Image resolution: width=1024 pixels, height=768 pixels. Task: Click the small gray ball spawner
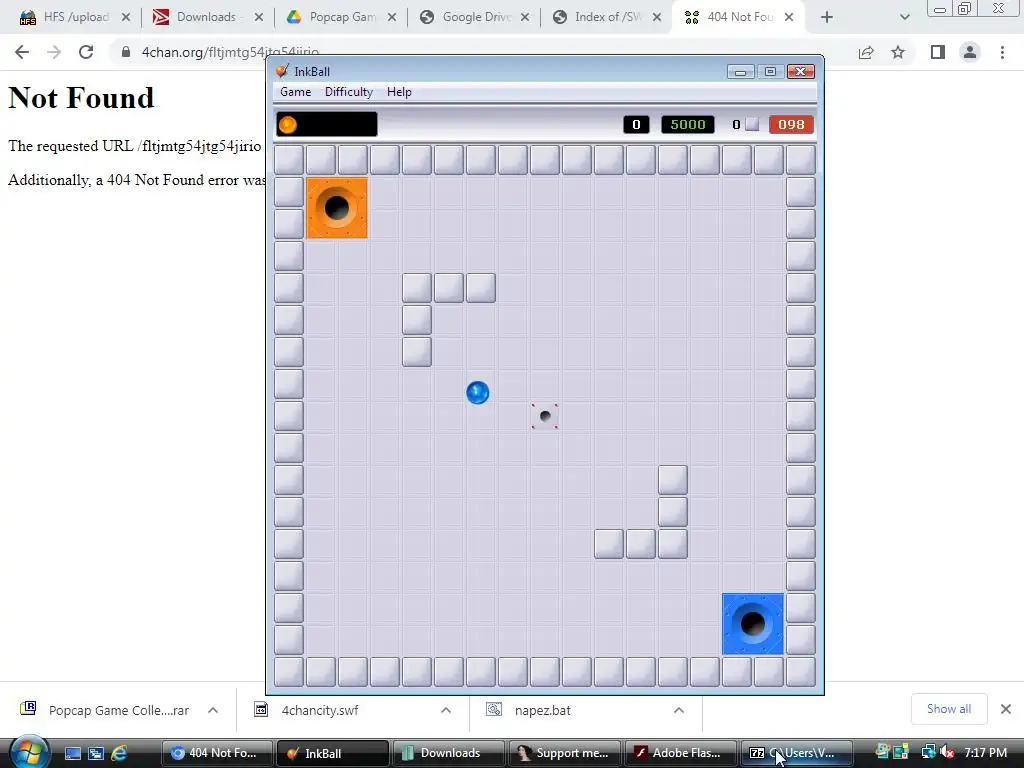tap(545, 416)
